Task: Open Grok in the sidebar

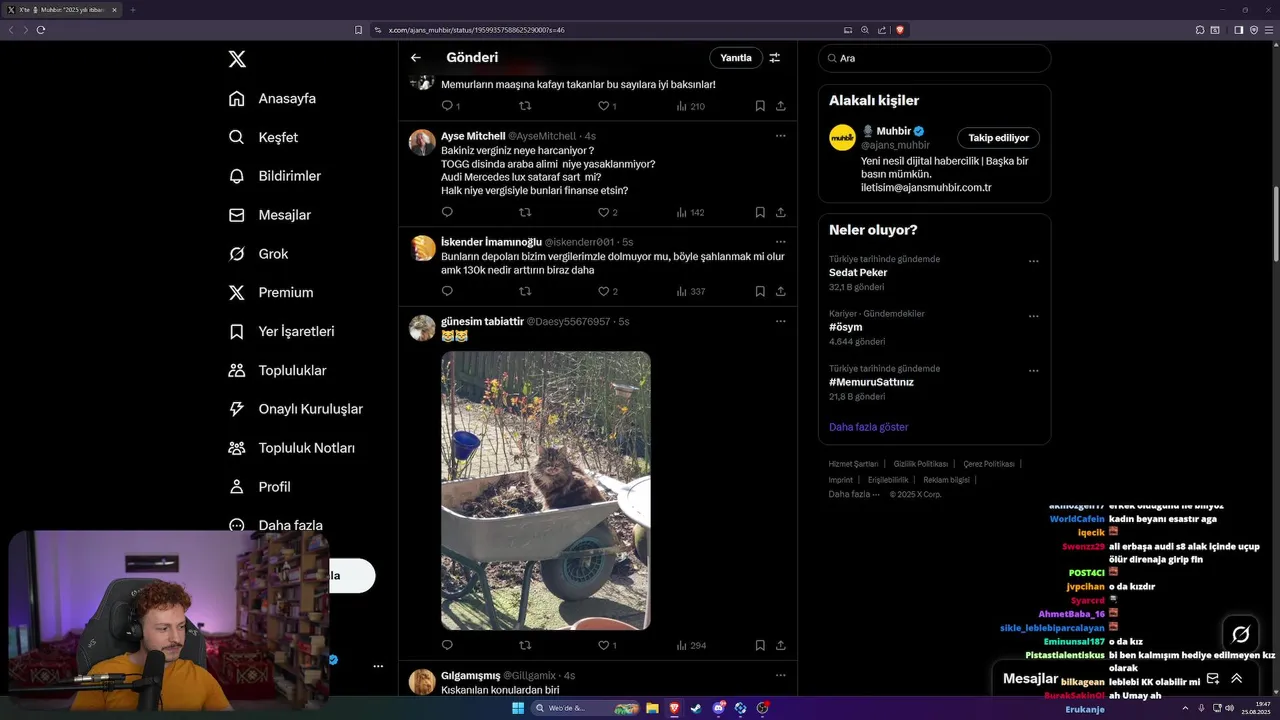Action: coord(258,254)
